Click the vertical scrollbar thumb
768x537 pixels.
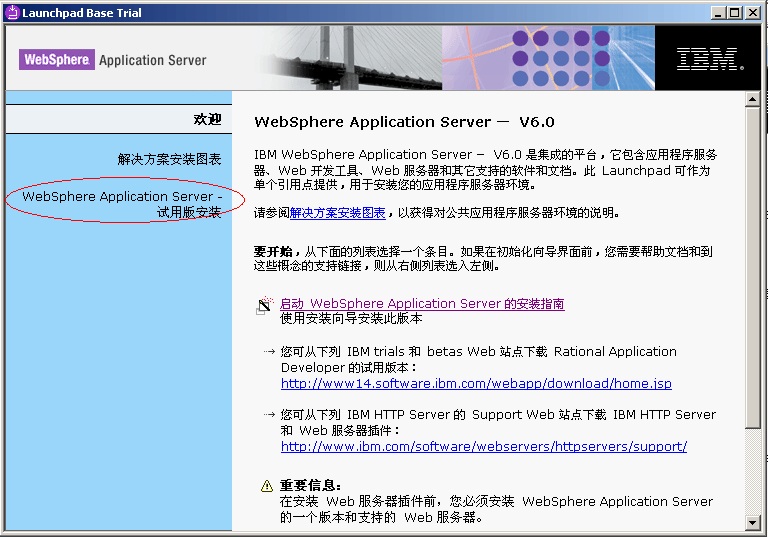coord(753,270)
